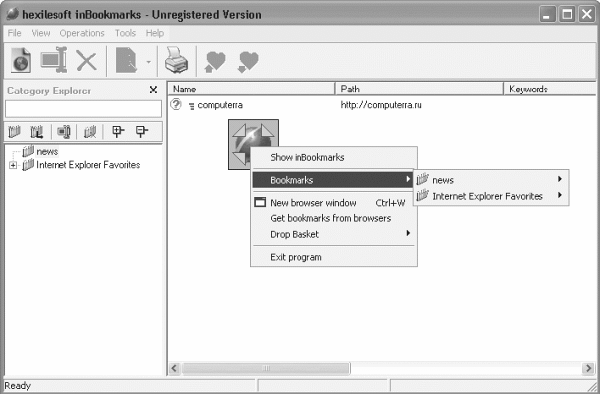The width and height of the screenshot is (600, 394).
Task: Sort by Keywords column header
Action: pyautogui.click(x=550, y=89)
